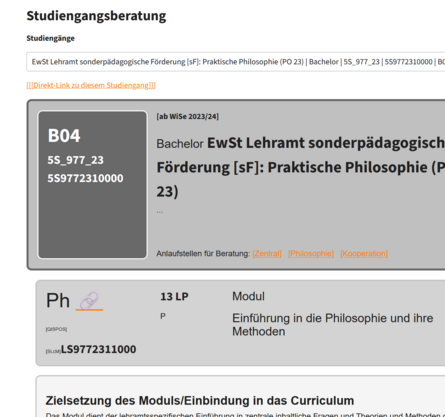Open the Philosophie advising link
This screenshot has width=445, height=417.
coord(311,254)
